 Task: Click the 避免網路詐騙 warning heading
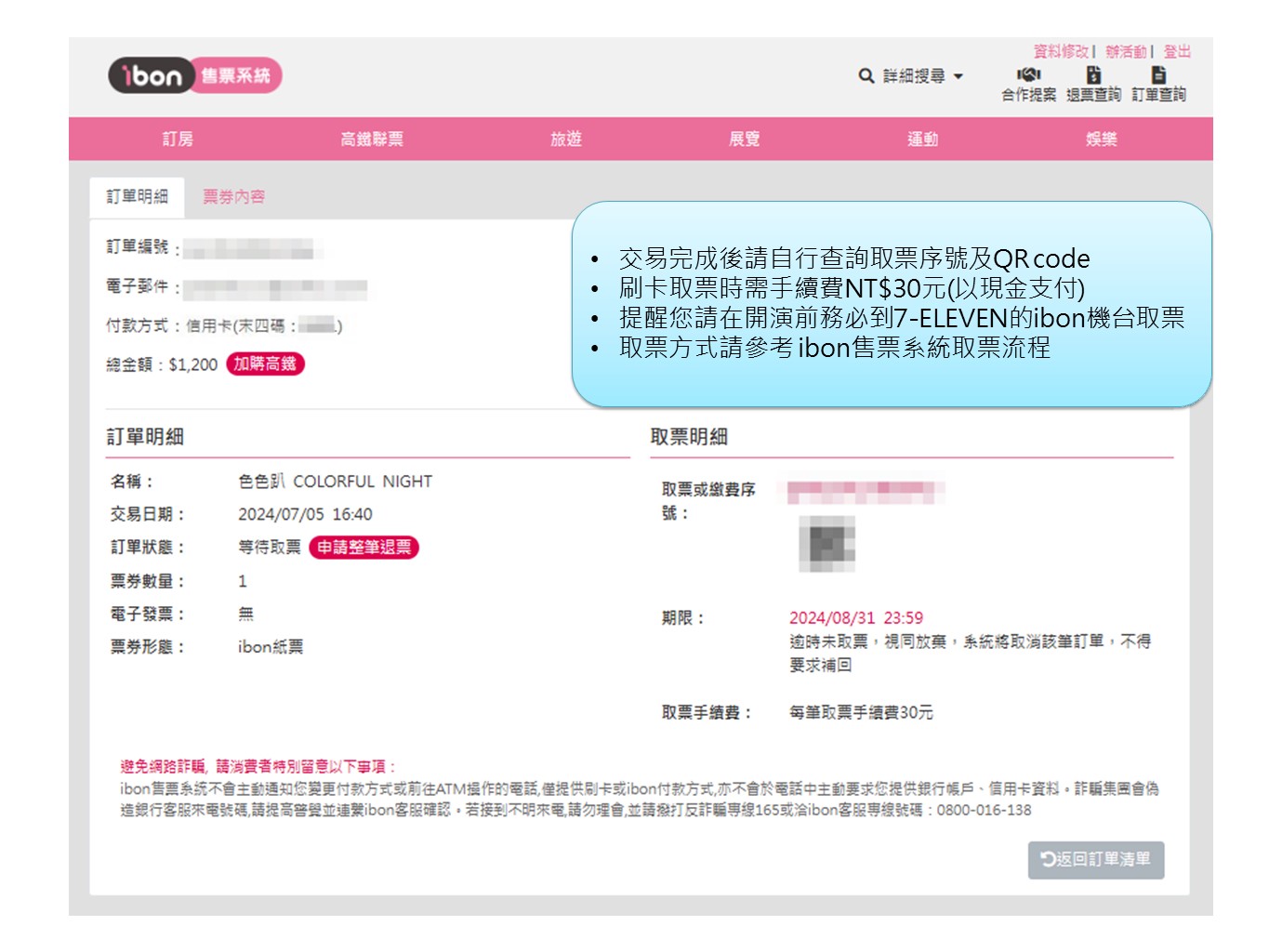tap(258, 766)
